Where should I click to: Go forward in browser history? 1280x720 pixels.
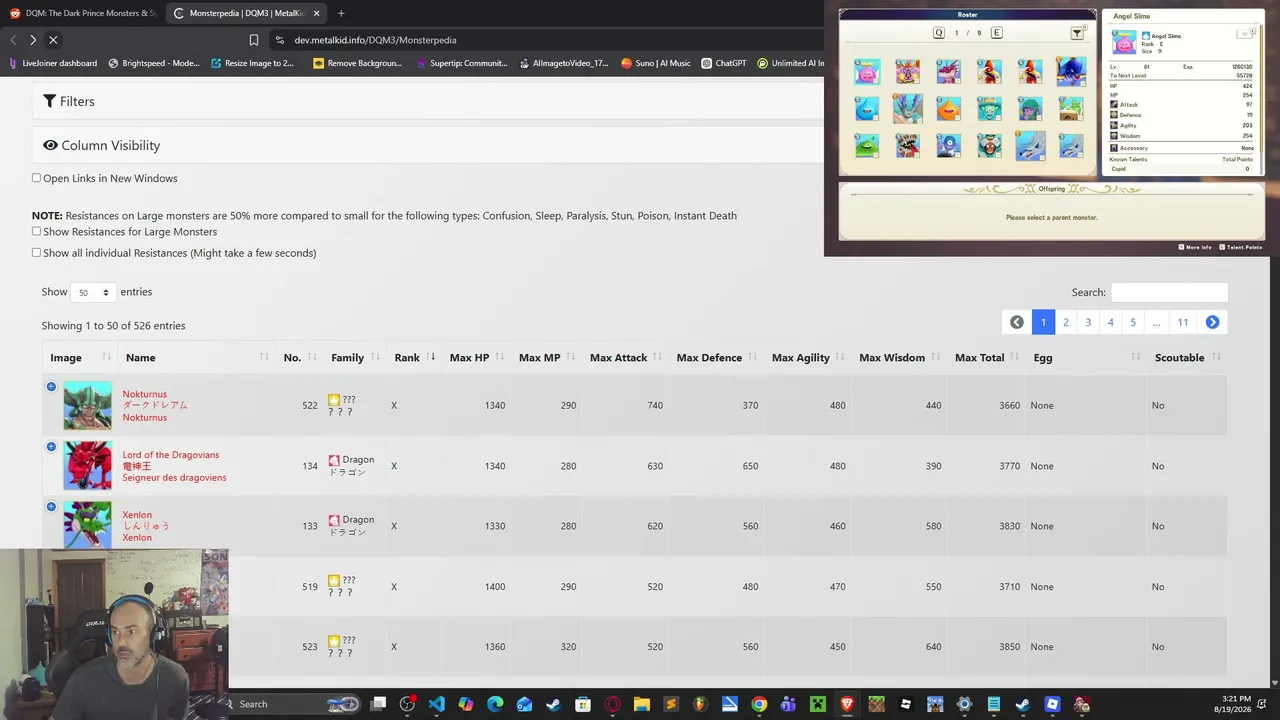pos(33,40)
